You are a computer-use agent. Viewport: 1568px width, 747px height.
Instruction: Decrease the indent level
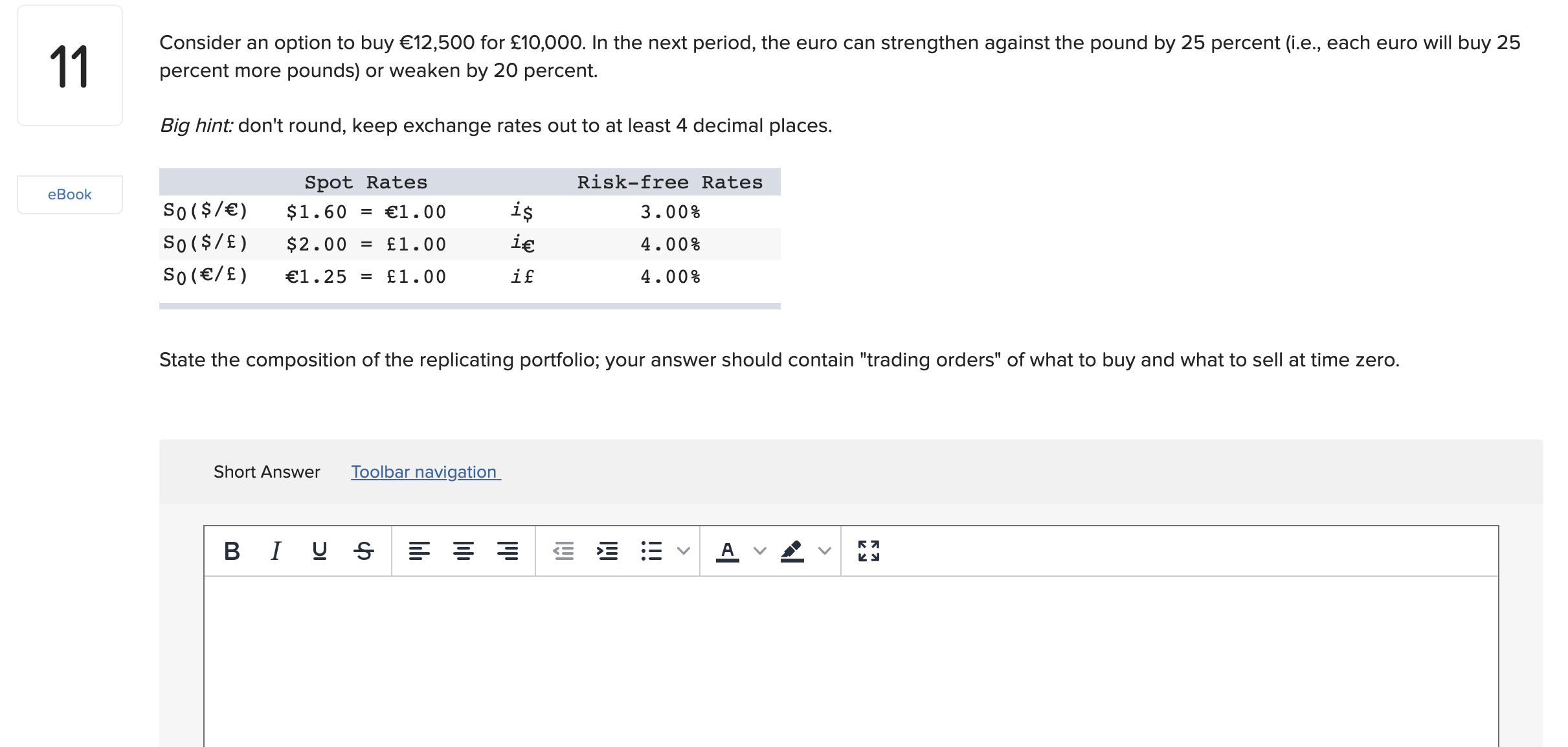(x=563, y=551)
